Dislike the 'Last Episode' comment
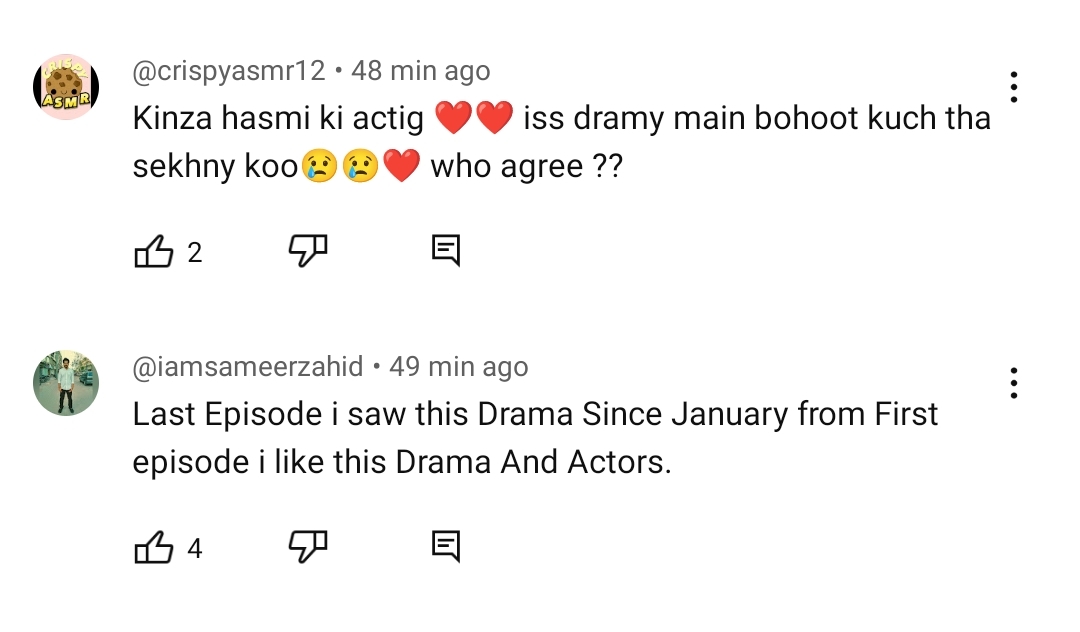The height and width of the screenshot is (632, 1080). (x=308, y=546)
